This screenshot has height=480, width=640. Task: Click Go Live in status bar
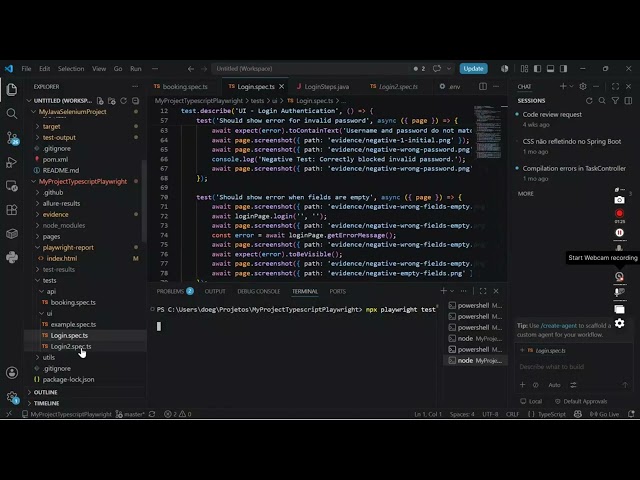(x=604, y=414)
